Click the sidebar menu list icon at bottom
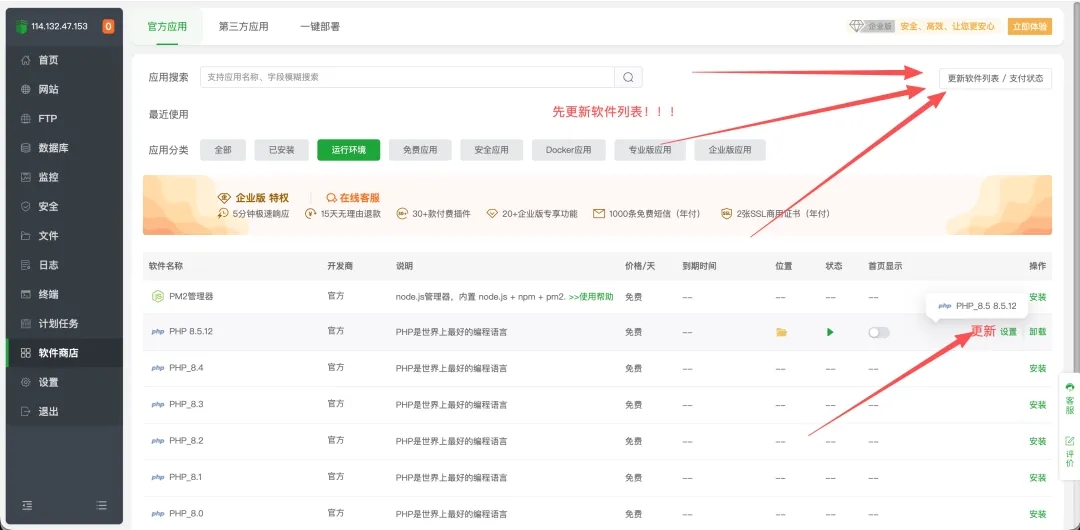This screenshot has width=1080, height=530. [101, 505]
